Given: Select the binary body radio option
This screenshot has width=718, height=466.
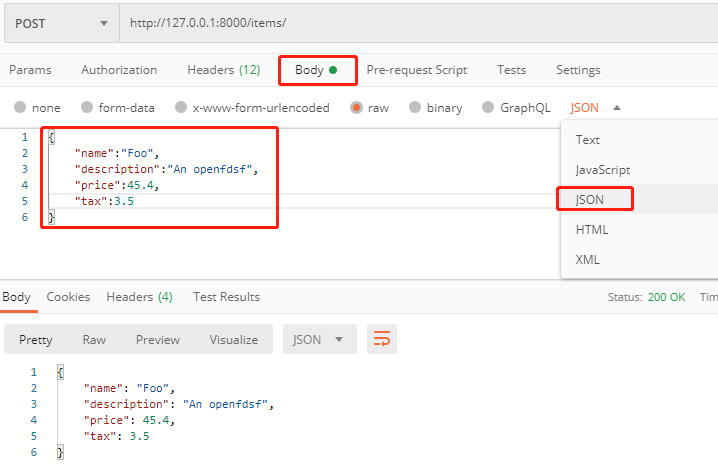Looking at the screenshot, I should [414, 108].
